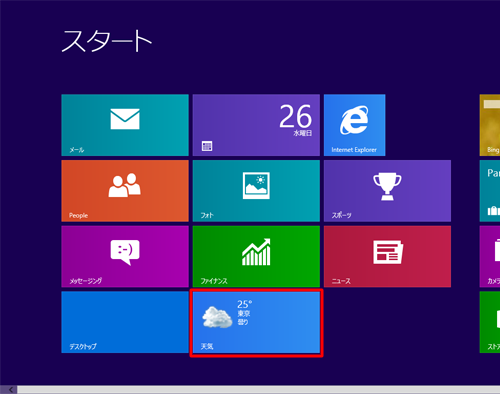Open the Messaging (メッセージング) tile
This screenshot has width=500, height=394.
tap(125, 256)
